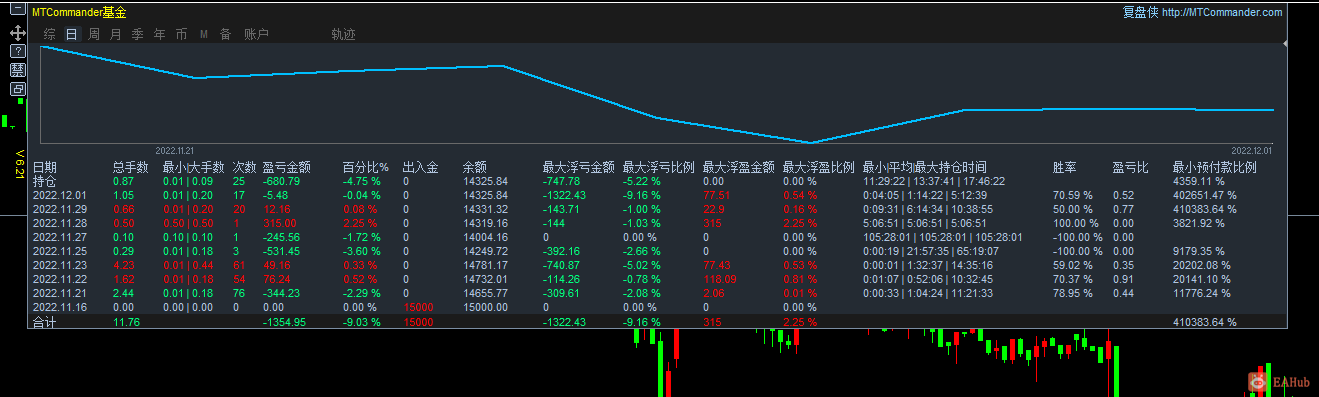Click the 最小预付款比例 column header
The height and width of the screenshot is (397, 1319).
click(1215, 168)
